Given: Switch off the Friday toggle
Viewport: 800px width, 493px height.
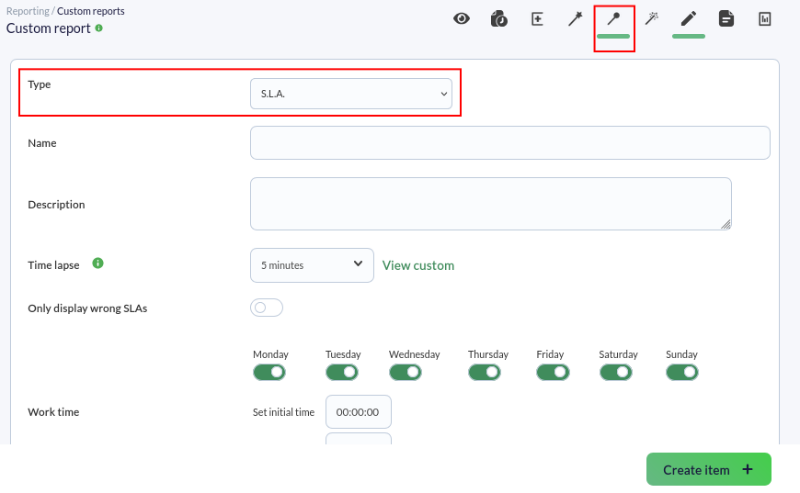Looking at the screenshot, I should point(553,373).
